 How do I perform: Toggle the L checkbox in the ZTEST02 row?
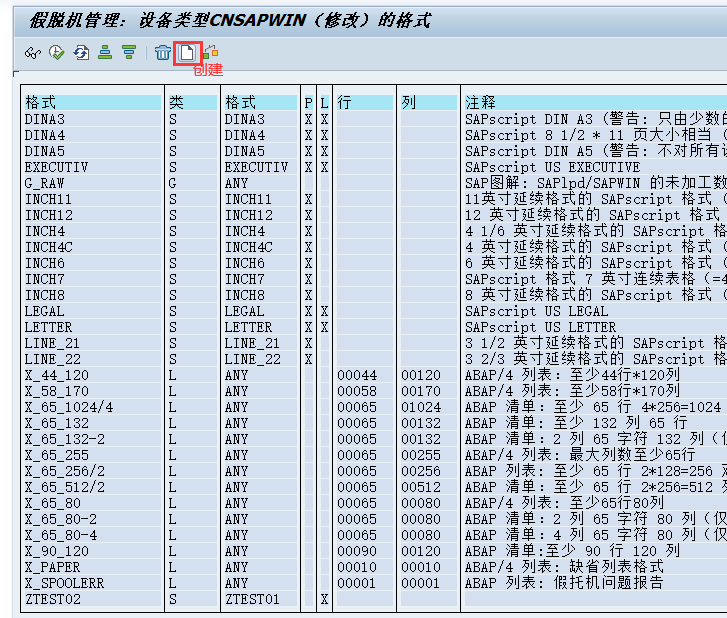[x=325, y=599]
